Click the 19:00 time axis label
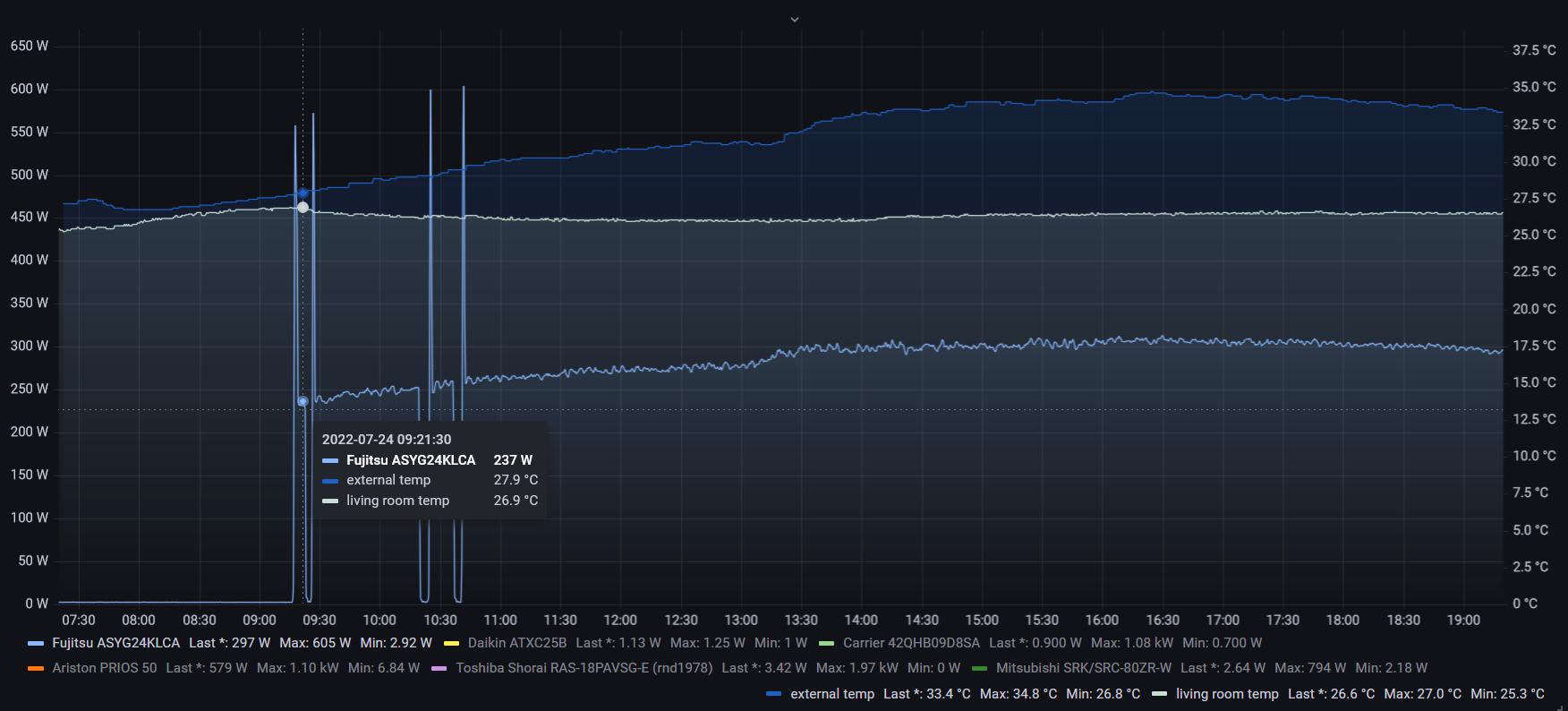The image size is (1568, 711). pos(1463,620)
